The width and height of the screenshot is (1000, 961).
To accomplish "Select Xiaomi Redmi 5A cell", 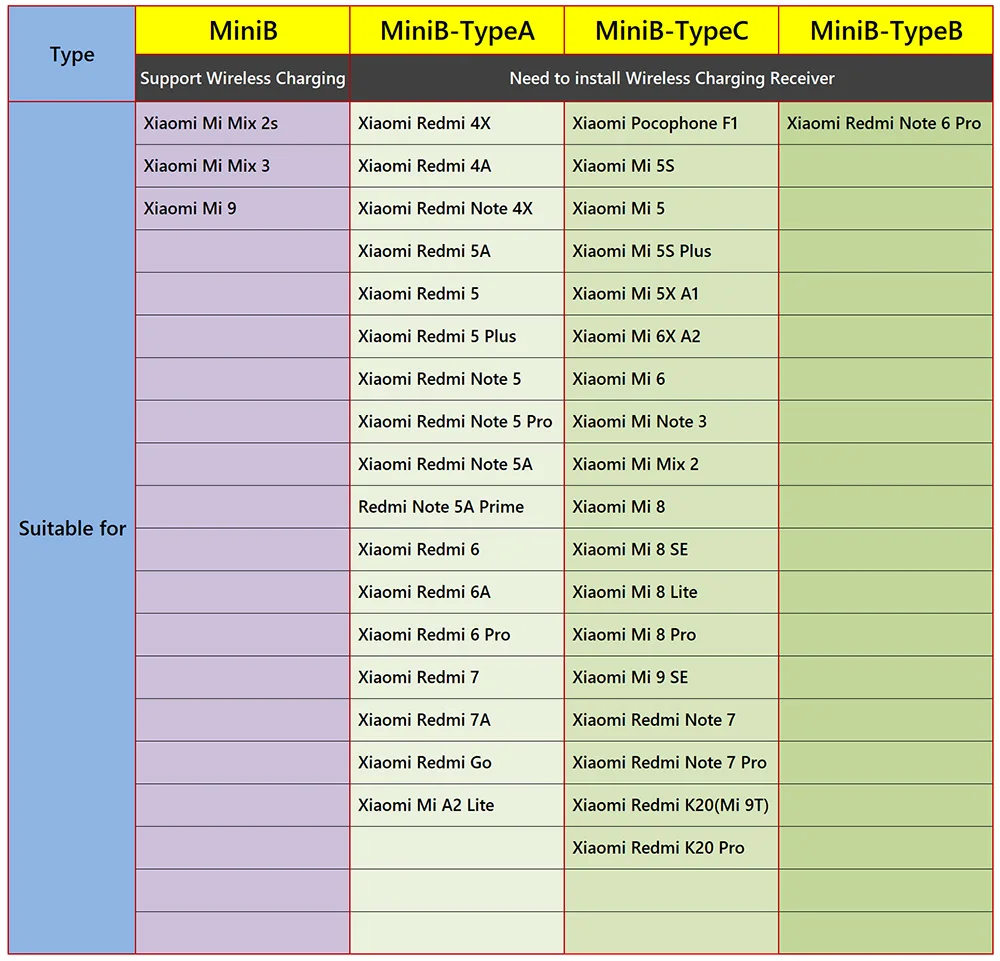I will pos(457,251).
